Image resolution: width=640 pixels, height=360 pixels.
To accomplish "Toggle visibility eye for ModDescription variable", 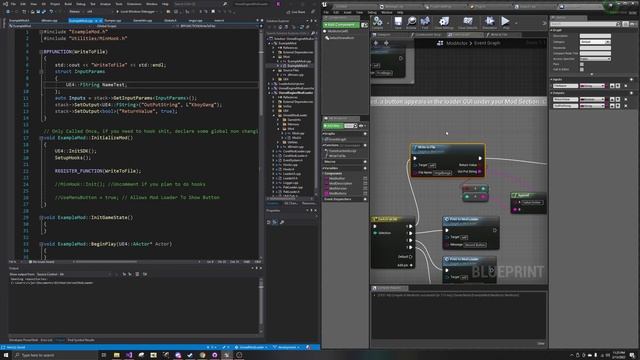I will (365, 183).
